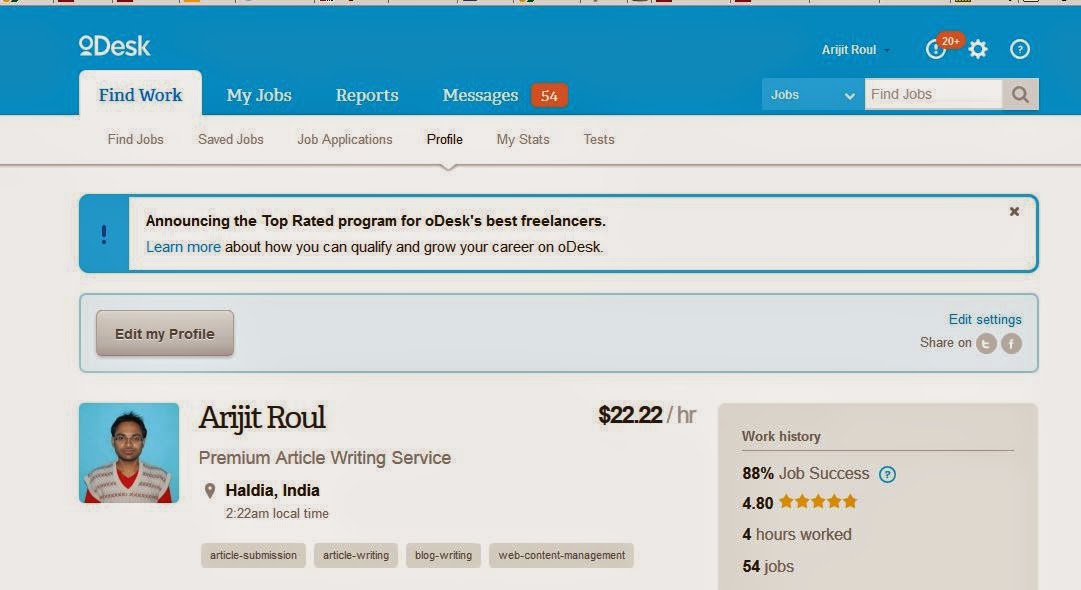
Task: Open the help question mark icon
Action: pos(1020,49)
